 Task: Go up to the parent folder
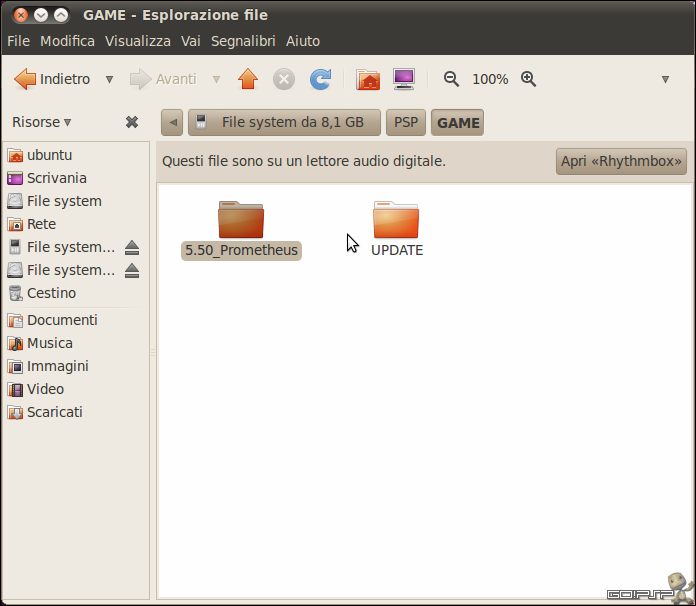(248, 79)
